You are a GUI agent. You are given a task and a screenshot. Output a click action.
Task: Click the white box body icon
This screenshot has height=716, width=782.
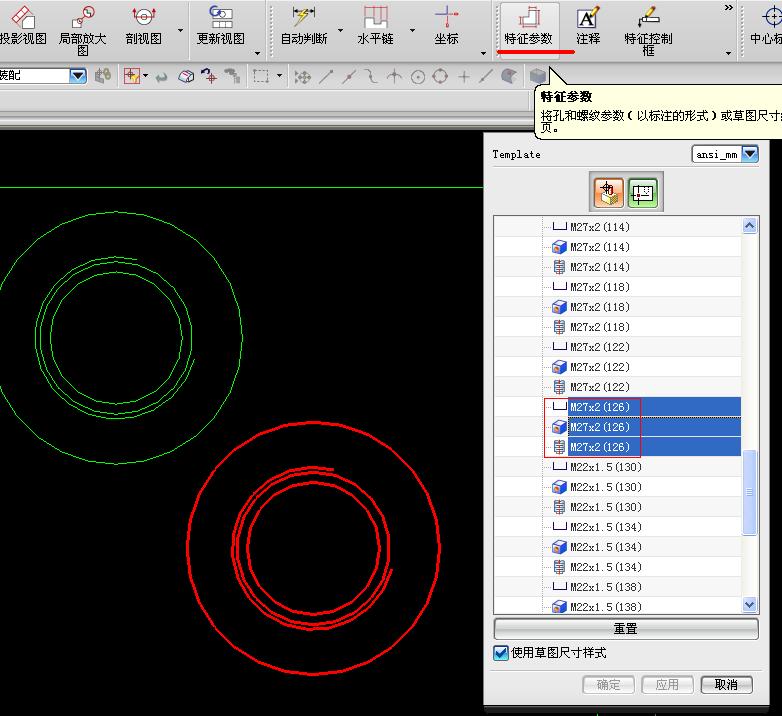(x=186, y=76)
